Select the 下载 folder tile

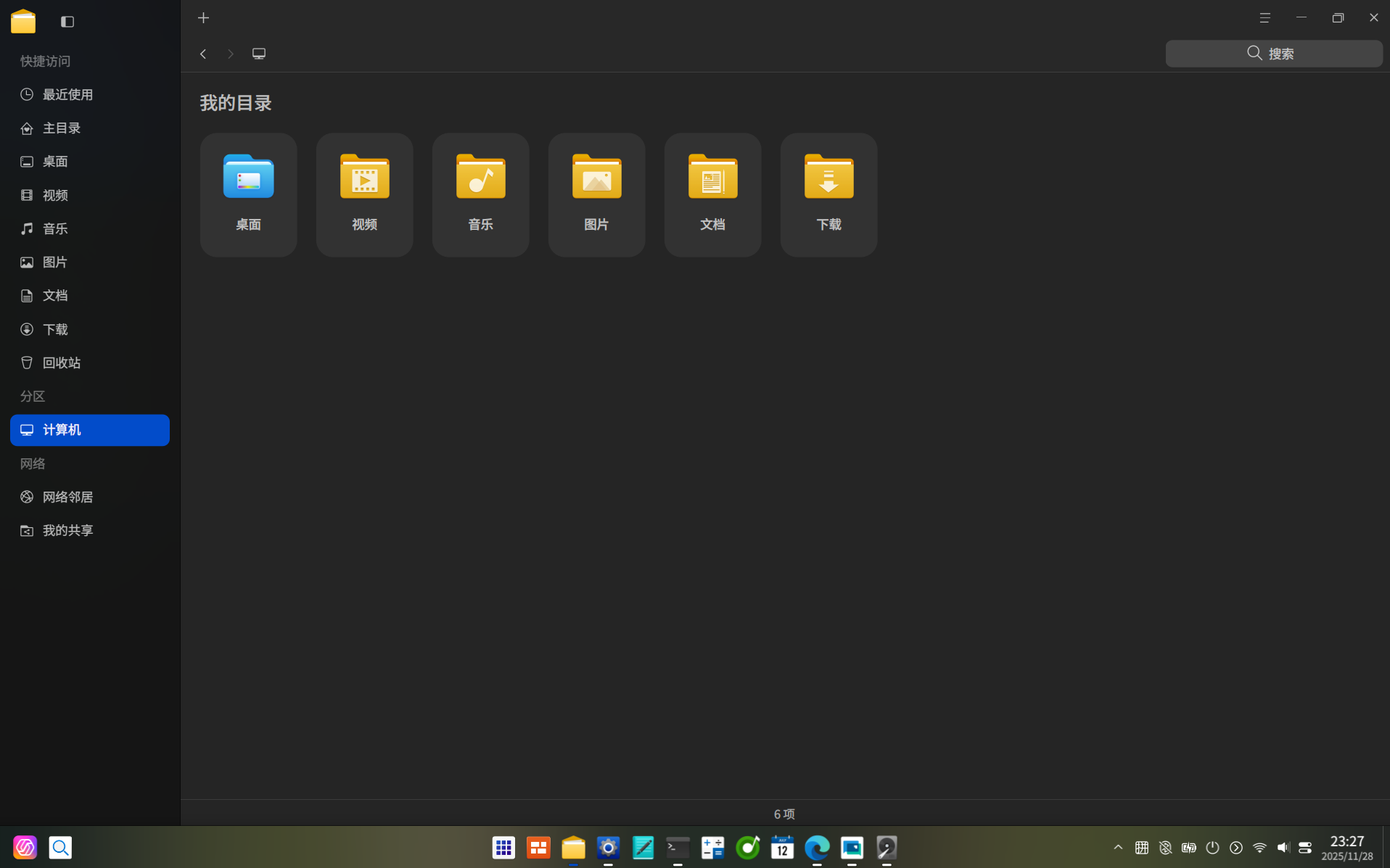pyautogui.click(x=828, y=194)
